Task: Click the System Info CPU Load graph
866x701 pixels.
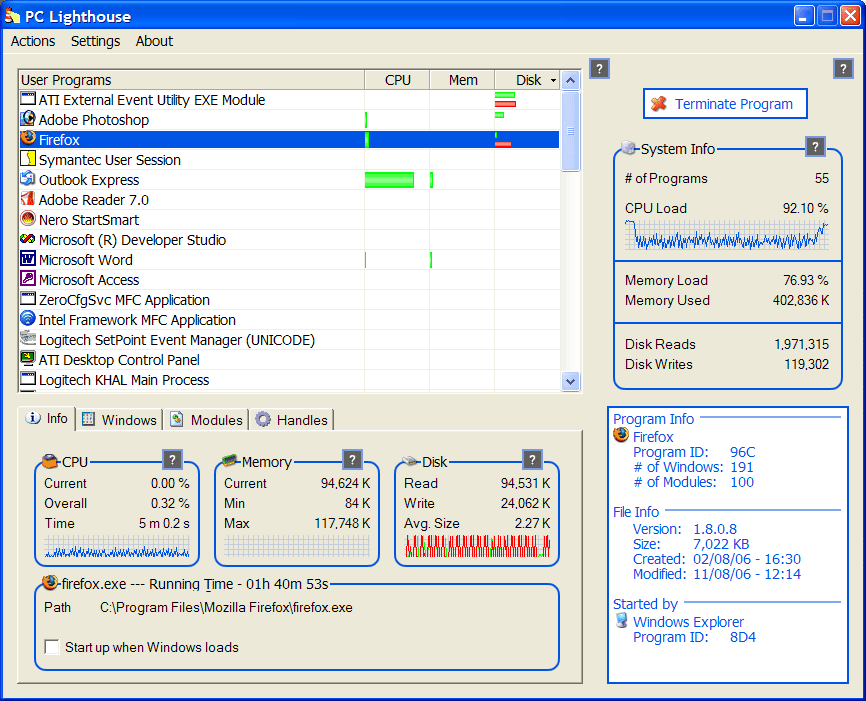Action: point(727,235)
